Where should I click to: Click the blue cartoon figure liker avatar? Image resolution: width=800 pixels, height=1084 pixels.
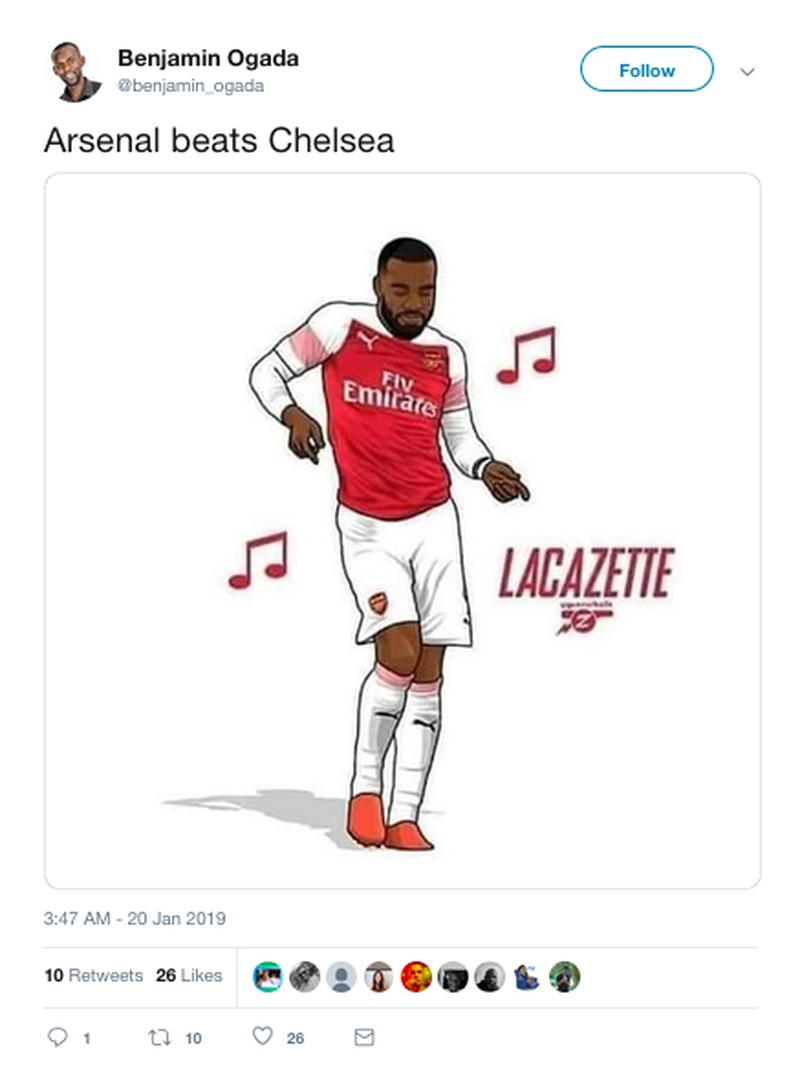coord(527,976)
